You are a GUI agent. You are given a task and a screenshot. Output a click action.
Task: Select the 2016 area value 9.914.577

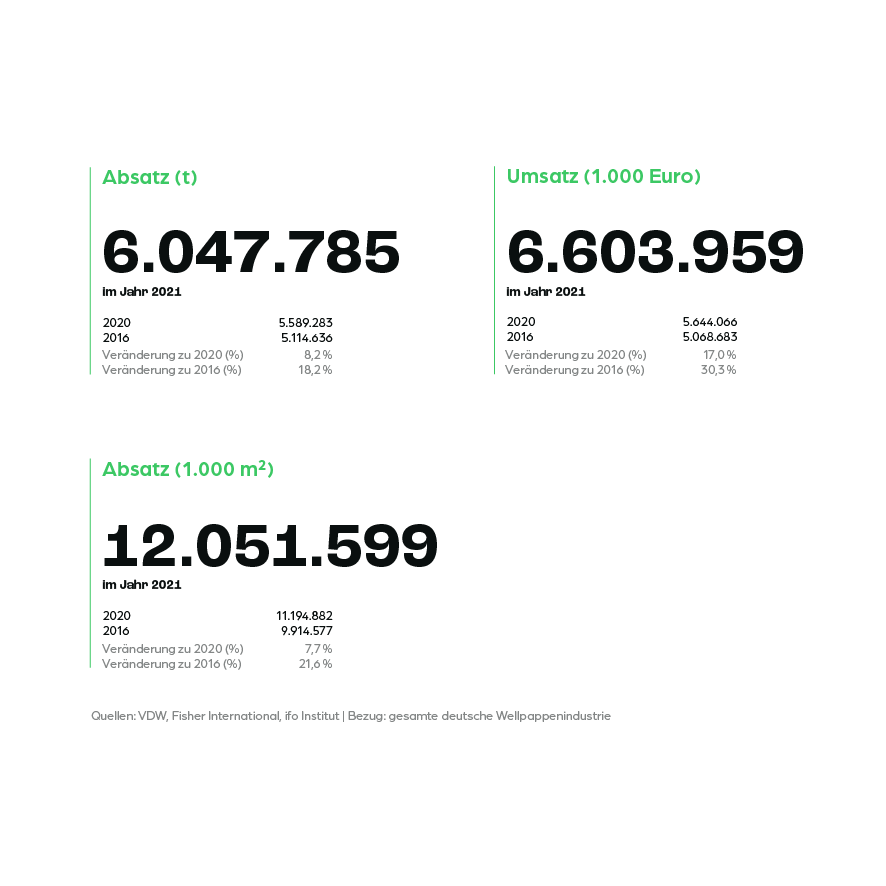point(307,631)
